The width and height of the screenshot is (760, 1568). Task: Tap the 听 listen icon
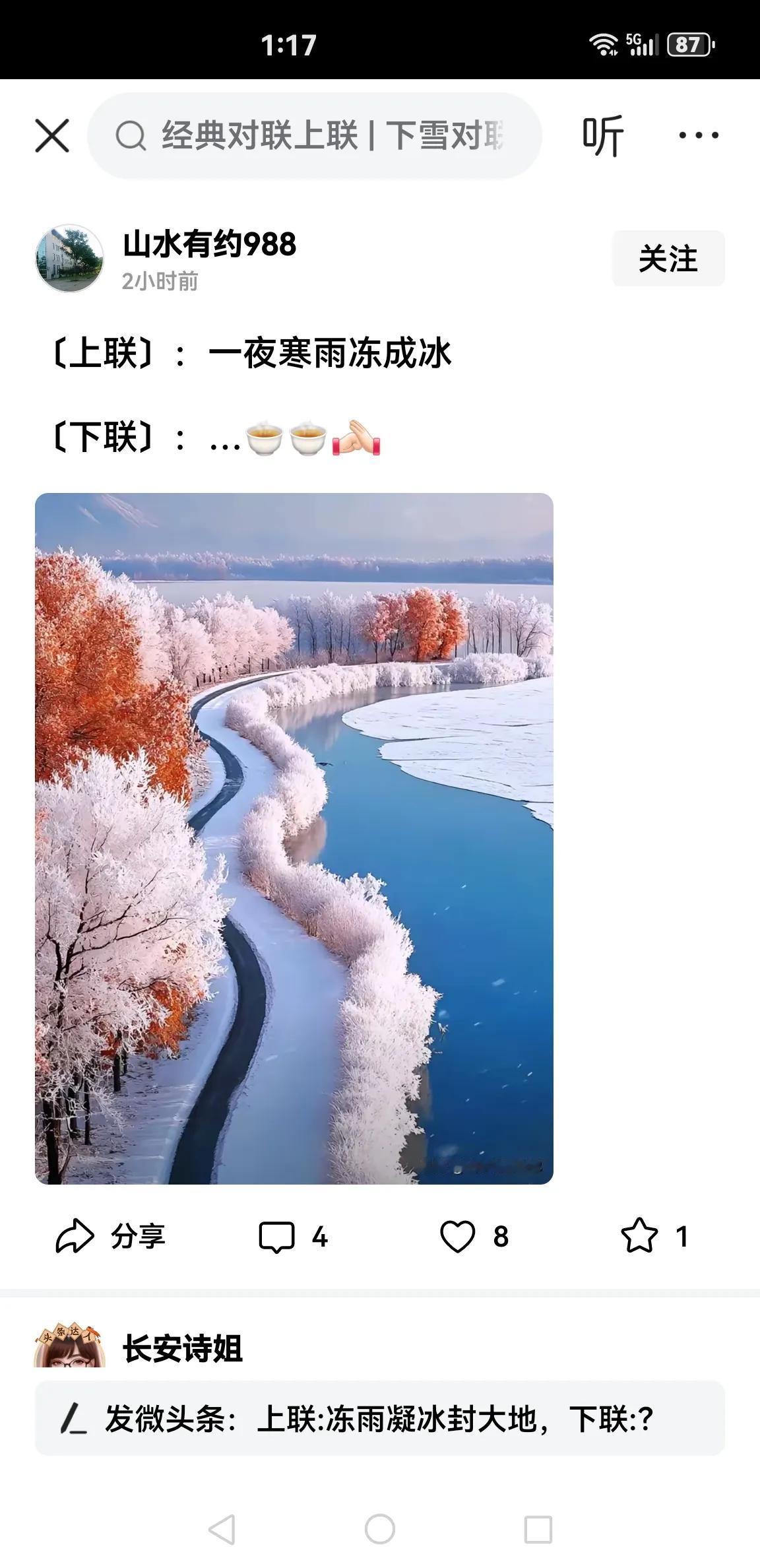click(603, 135)
